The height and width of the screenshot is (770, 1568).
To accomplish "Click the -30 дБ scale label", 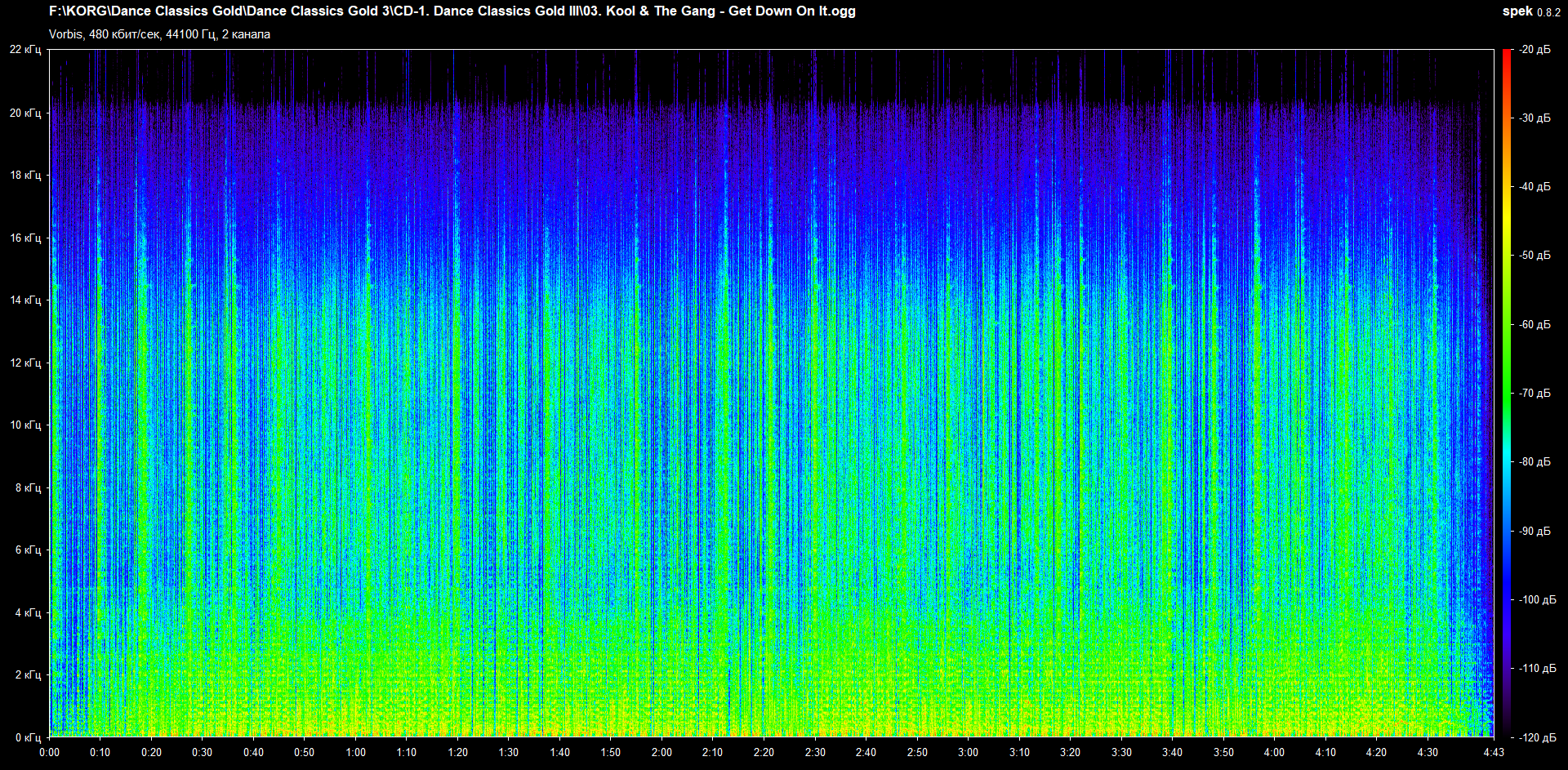I will pyautogui.click(x=1535, y=118).
